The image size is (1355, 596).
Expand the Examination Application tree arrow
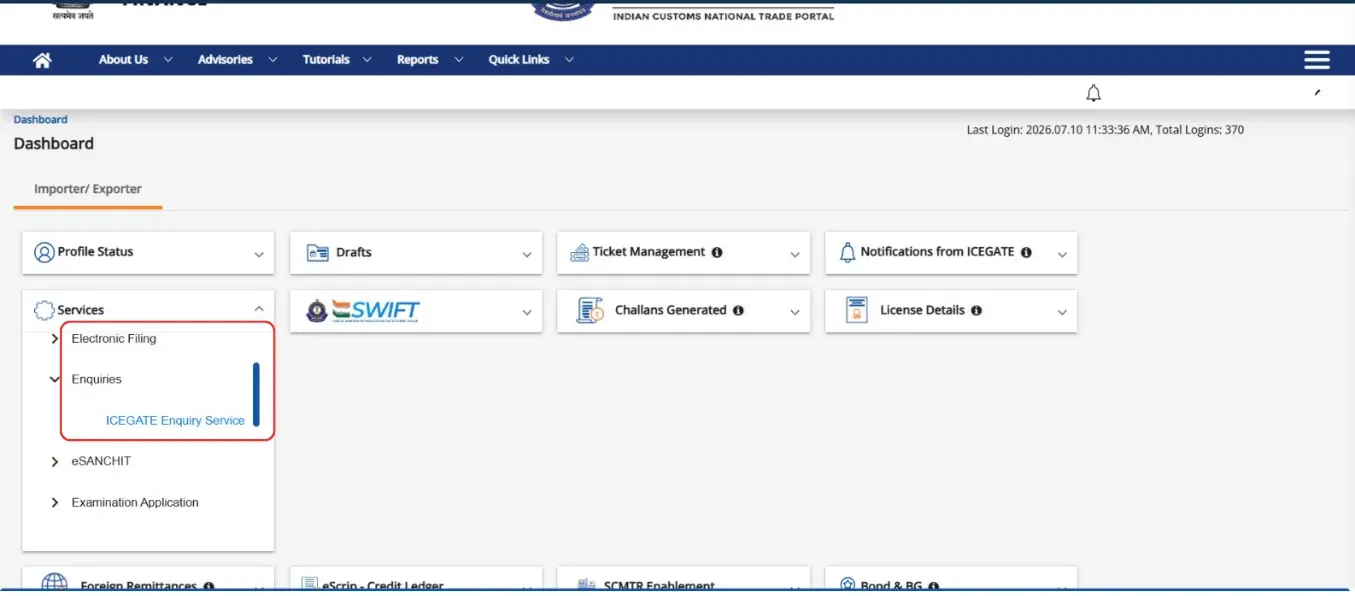coord(54,503)
